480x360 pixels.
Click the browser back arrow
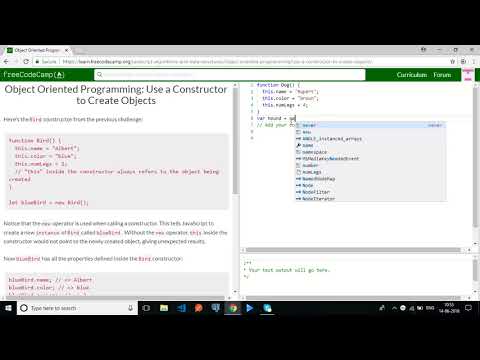[x=6, y=62]
